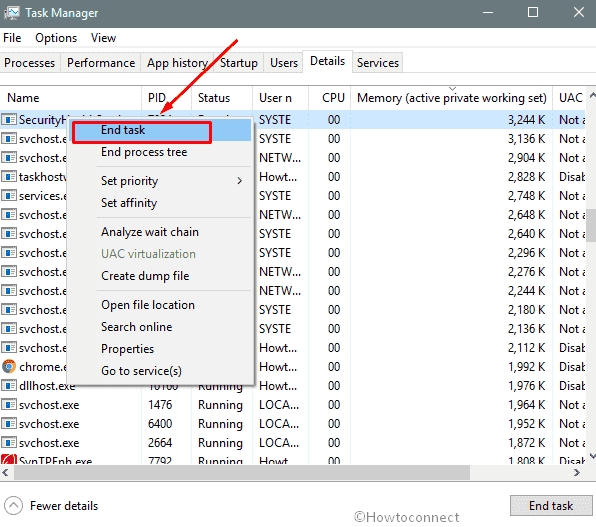Click the vertical scrollbar thumb
The height and width of the screenshot is (527, 596).
(591, 225)
